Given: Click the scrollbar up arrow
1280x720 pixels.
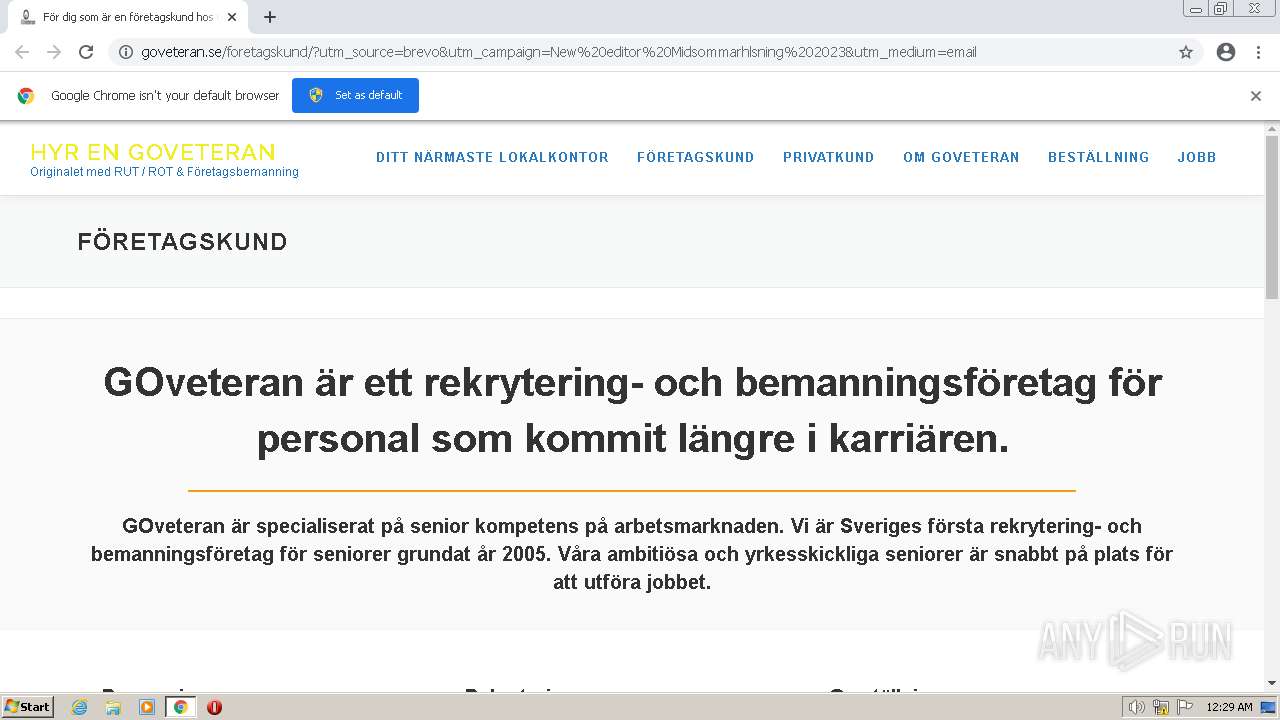Looking at the screenshot, I should 1272,128.
